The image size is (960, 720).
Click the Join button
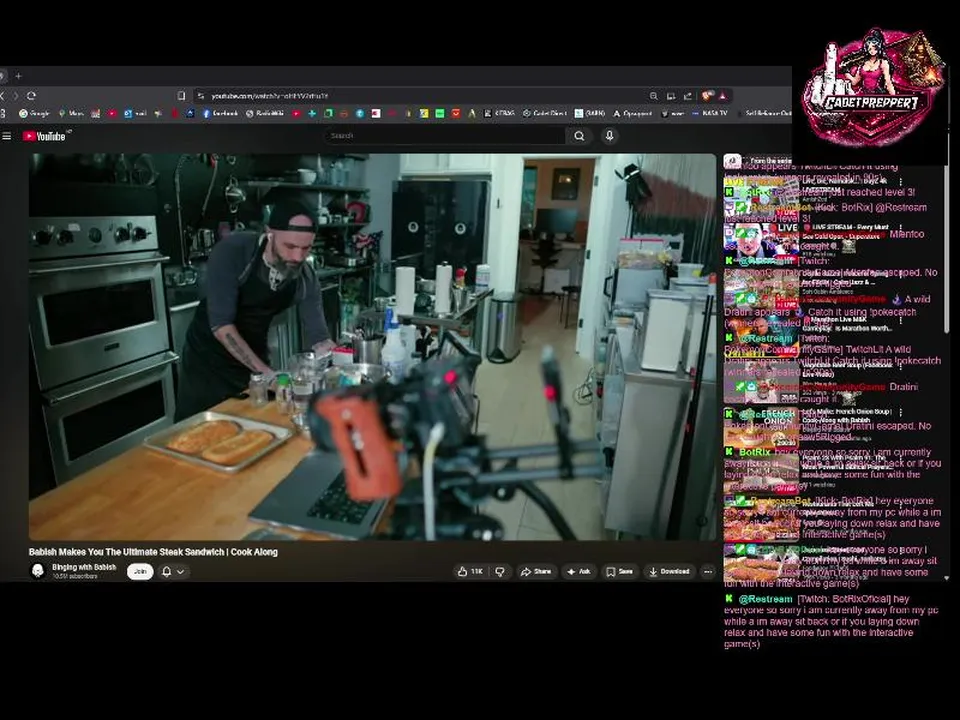click(140, 572)
